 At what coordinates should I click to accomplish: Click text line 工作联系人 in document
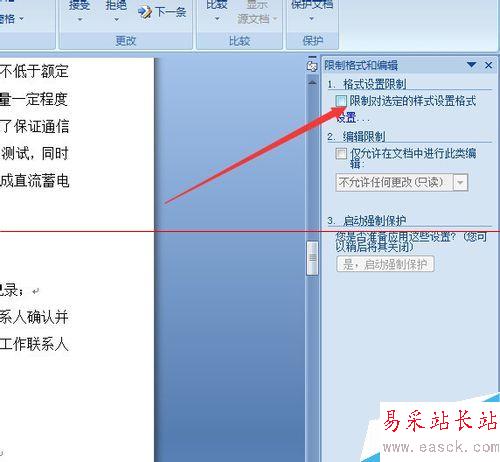[x=34, y=344]
